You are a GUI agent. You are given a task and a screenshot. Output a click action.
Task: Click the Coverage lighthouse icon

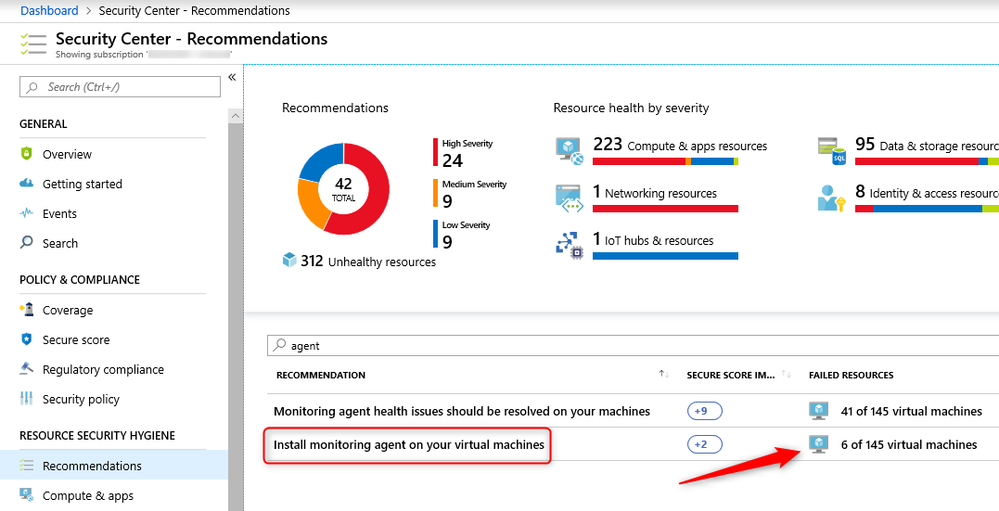[x=26, y=310]
